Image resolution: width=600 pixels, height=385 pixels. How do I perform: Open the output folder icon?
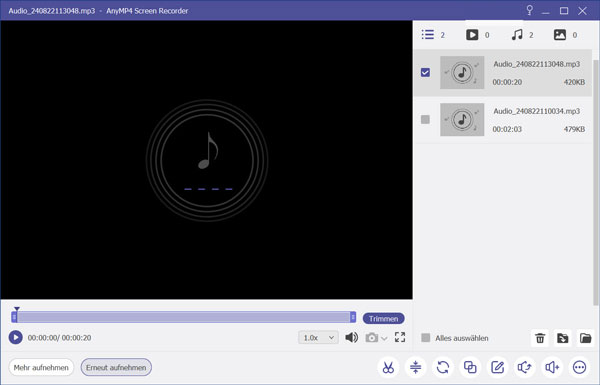pos(585,338)
